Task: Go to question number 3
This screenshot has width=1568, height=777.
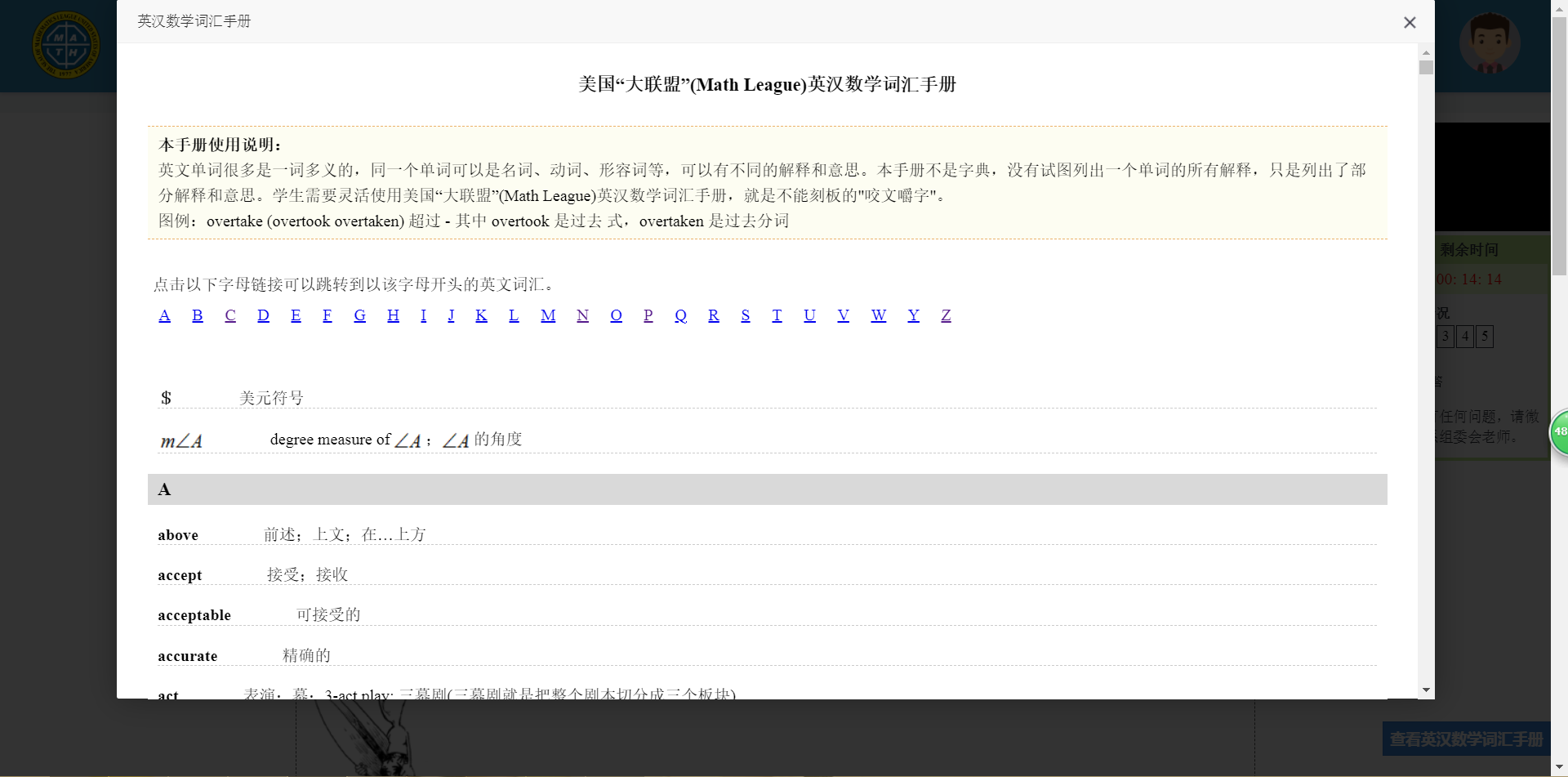Action: point(1445,337)
